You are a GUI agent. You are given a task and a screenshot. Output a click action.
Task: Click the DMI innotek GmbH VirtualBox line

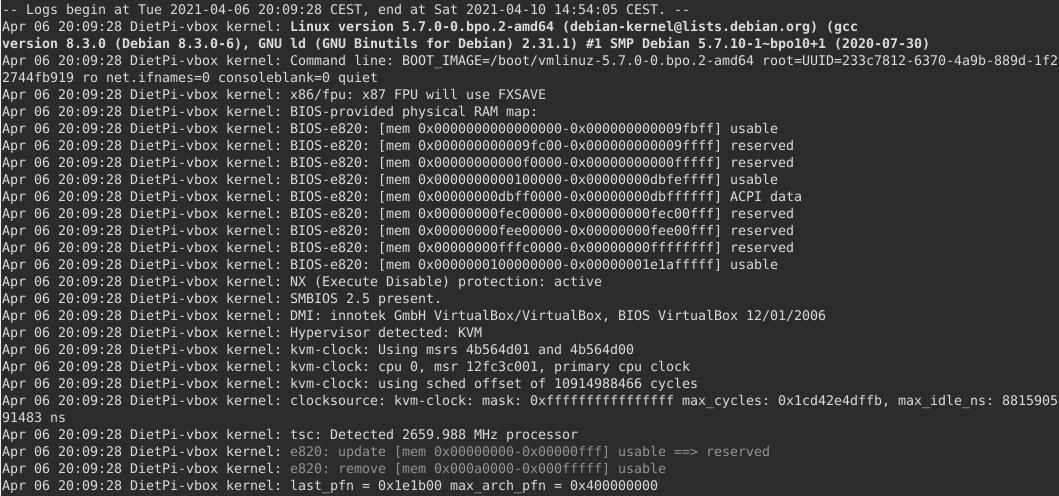(x=413, y=316)
